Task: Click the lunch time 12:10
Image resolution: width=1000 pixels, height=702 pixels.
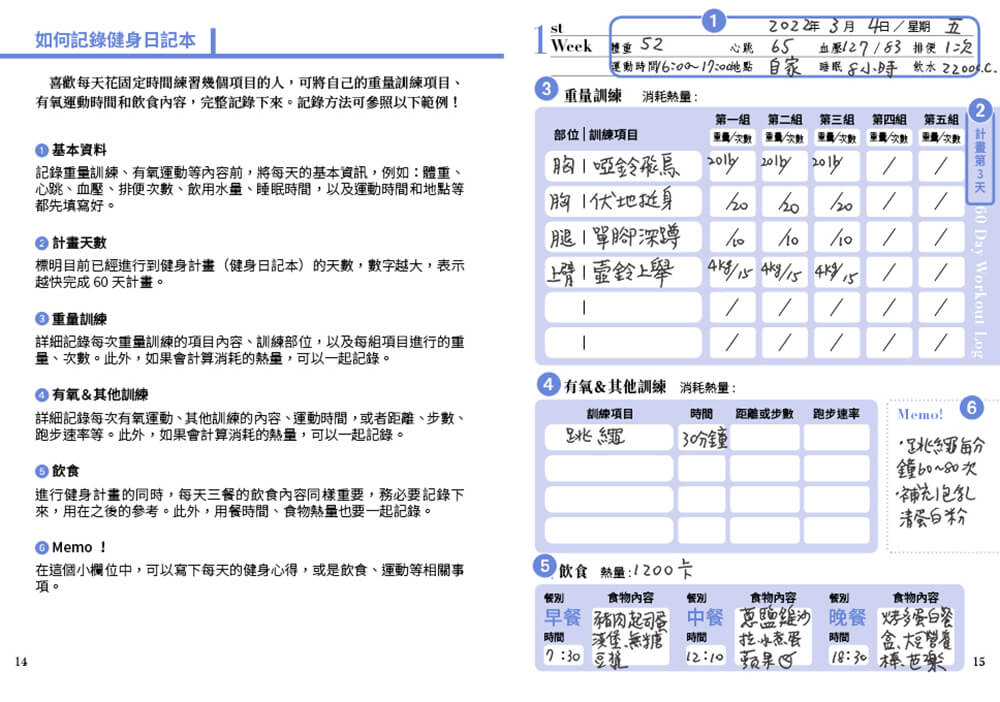Action: 705,655
